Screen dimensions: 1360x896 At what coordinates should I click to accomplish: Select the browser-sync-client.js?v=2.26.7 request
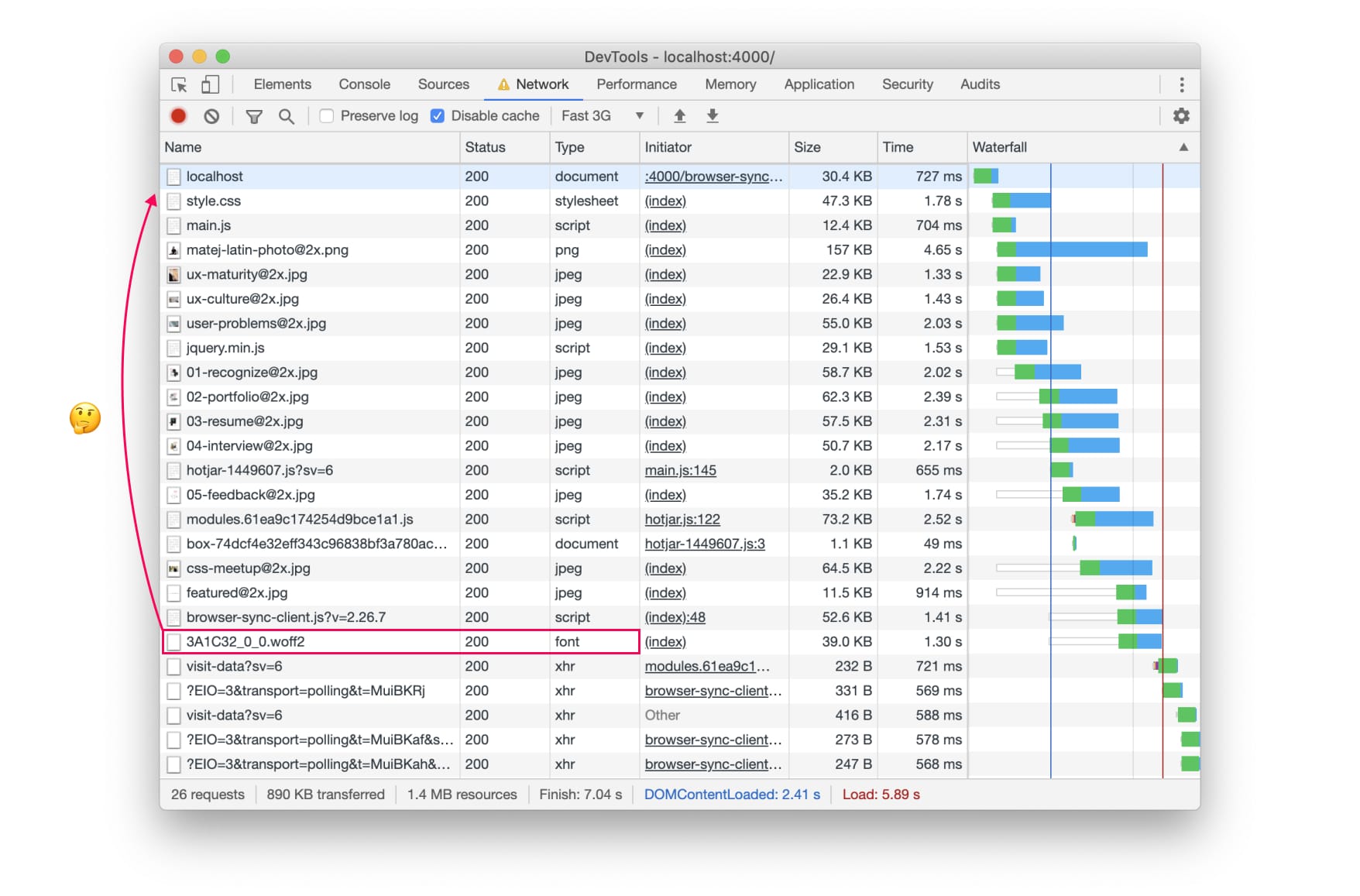(x=679, y=618)
